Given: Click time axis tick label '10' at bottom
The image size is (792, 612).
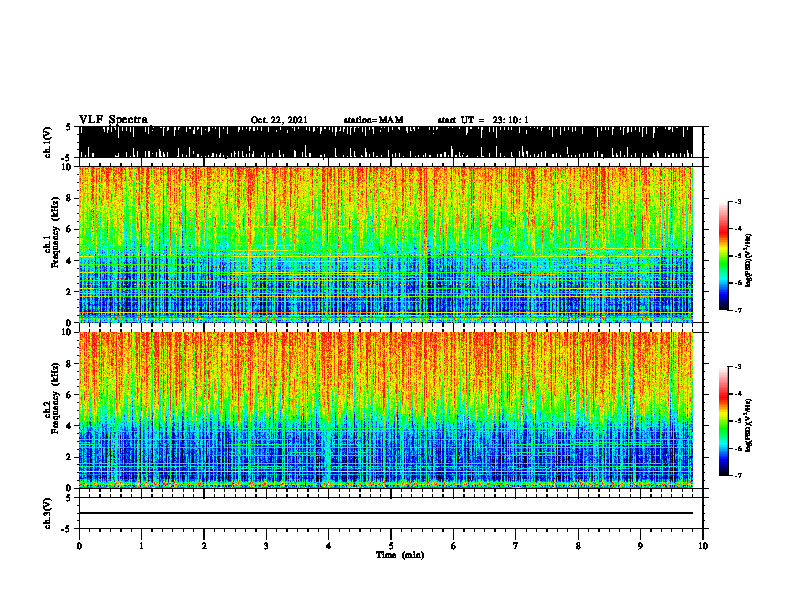Looking at the screenshot, I should coord(703,546).
